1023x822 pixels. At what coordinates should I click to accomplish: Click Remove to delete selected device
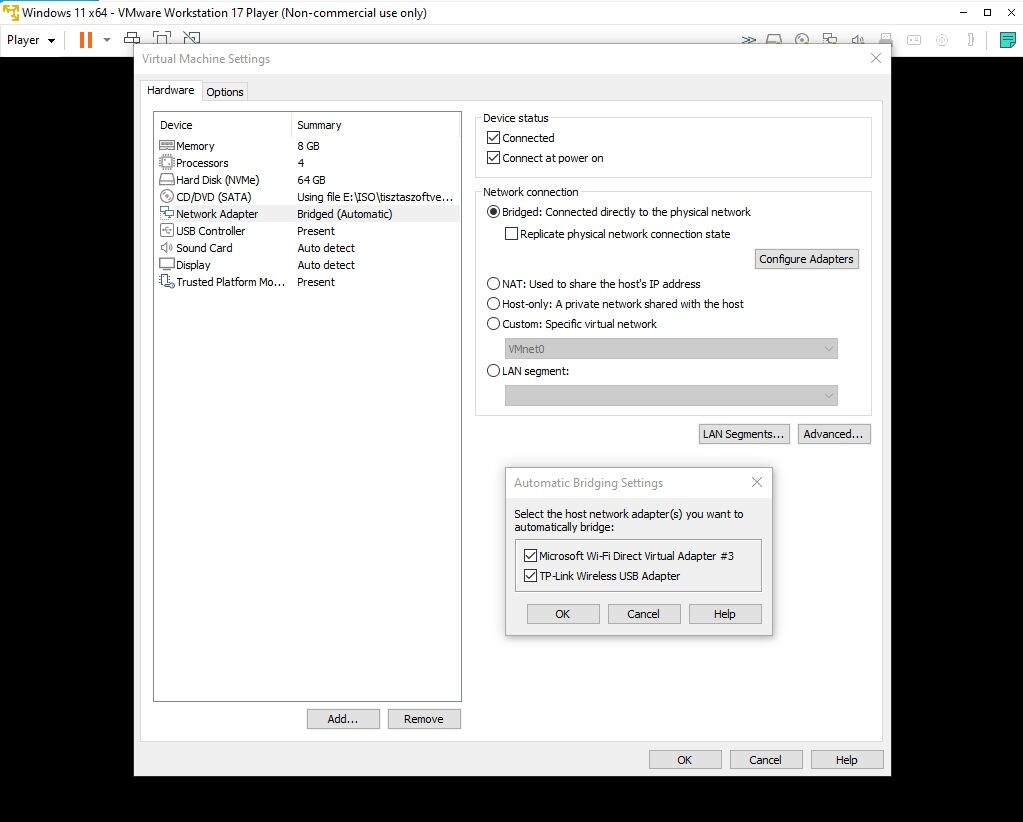tap(424, 719)
